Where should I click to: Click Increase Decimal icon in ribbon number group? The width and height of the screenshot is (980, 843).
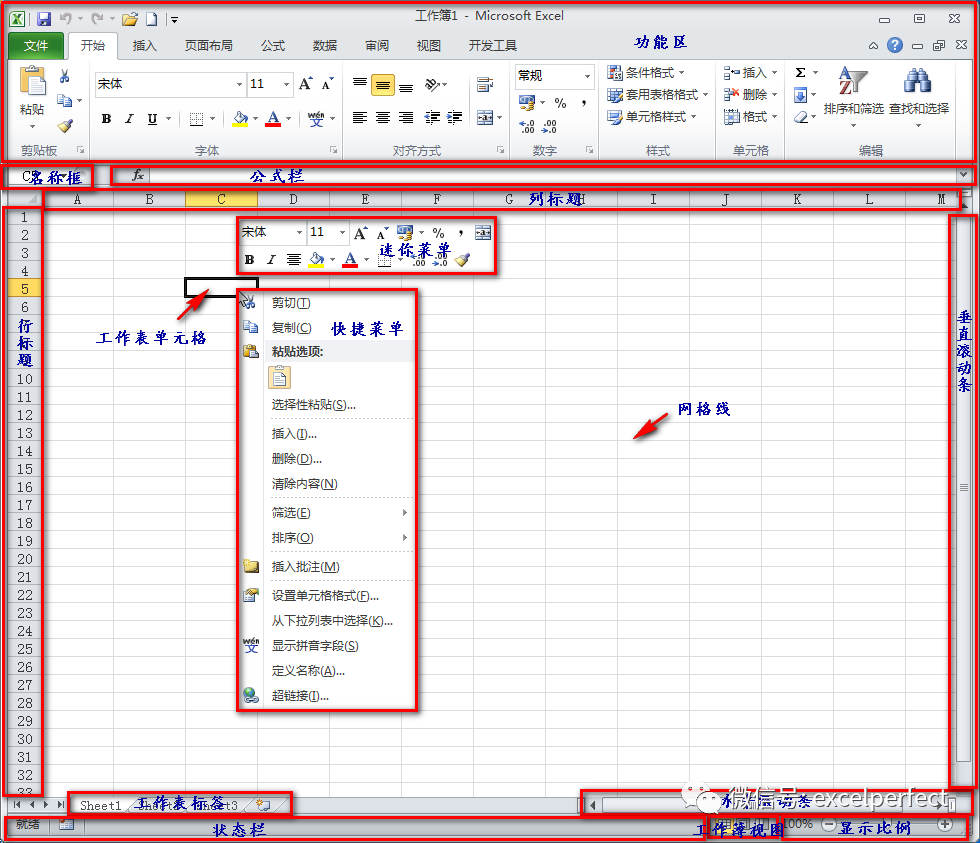point(527,126)
